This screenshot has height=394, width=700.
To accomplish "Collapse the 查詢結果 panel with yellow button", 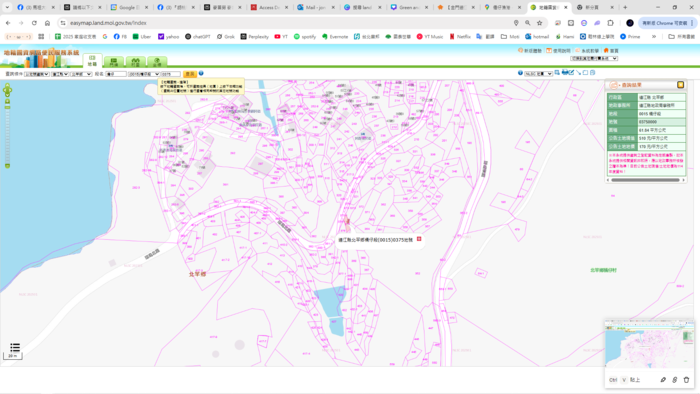I will 680,85.
